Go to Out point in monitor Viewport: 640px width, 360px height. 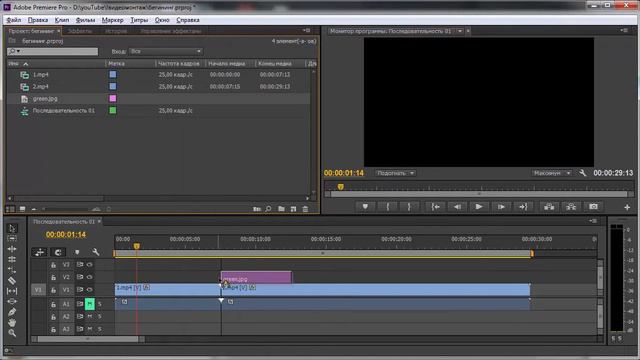pos(523,207)
